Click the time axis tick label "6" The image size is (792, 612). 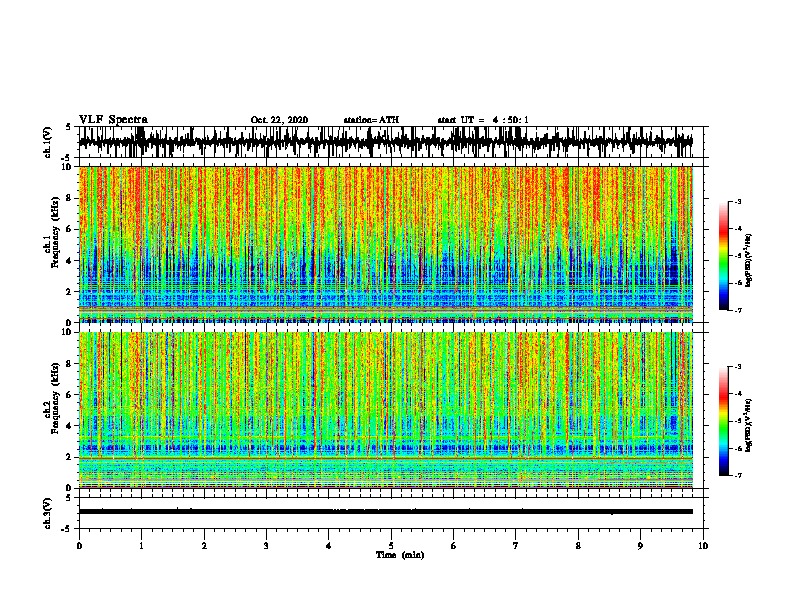click(x=454, y=546)
